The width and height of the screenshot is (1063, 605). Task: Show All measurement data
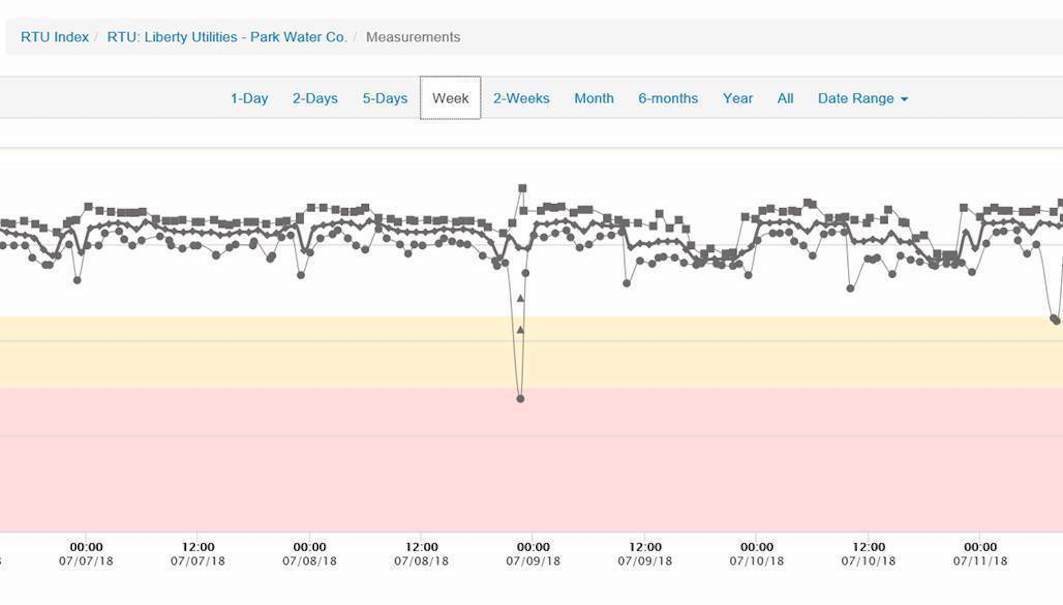785,98
